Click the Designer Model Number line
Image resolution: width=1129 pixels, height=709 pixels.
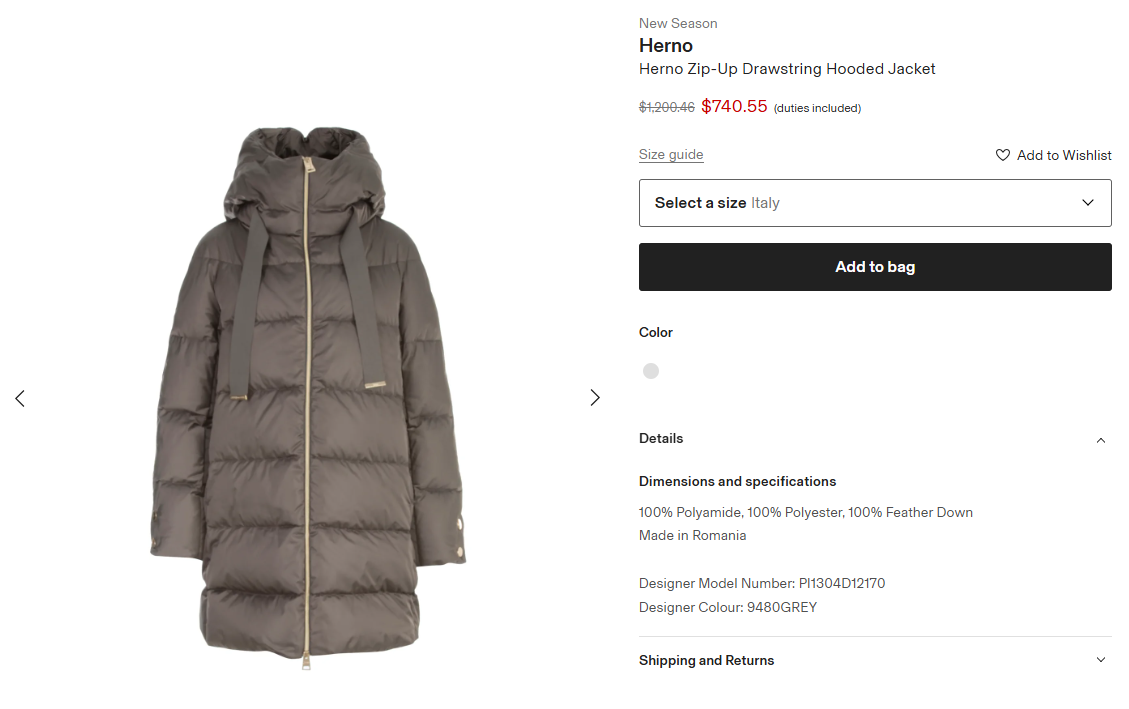pos(761,583)
